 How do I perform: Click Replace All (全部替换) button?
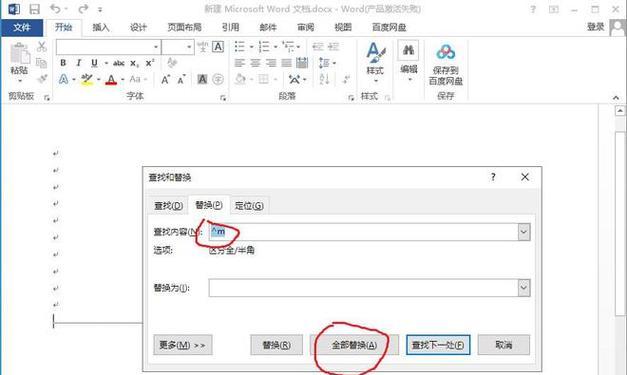click(x=354, y=345)
